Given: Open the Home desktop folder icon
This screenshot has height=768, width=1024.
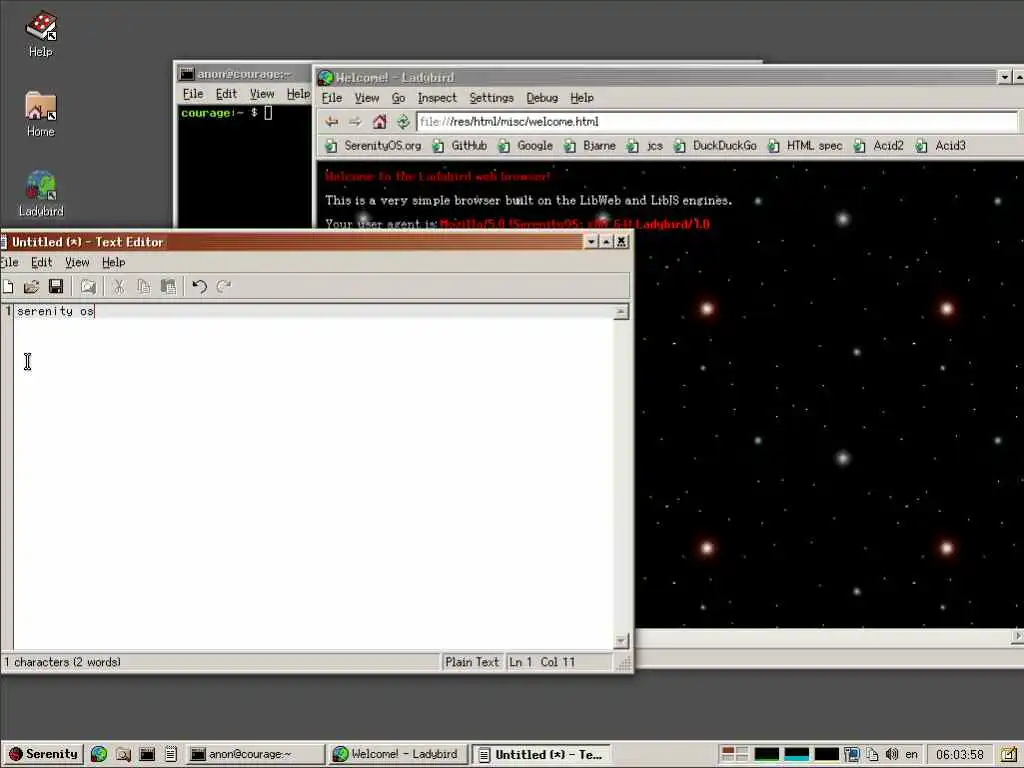Looking at the screenshot, I should coord(40,114).
